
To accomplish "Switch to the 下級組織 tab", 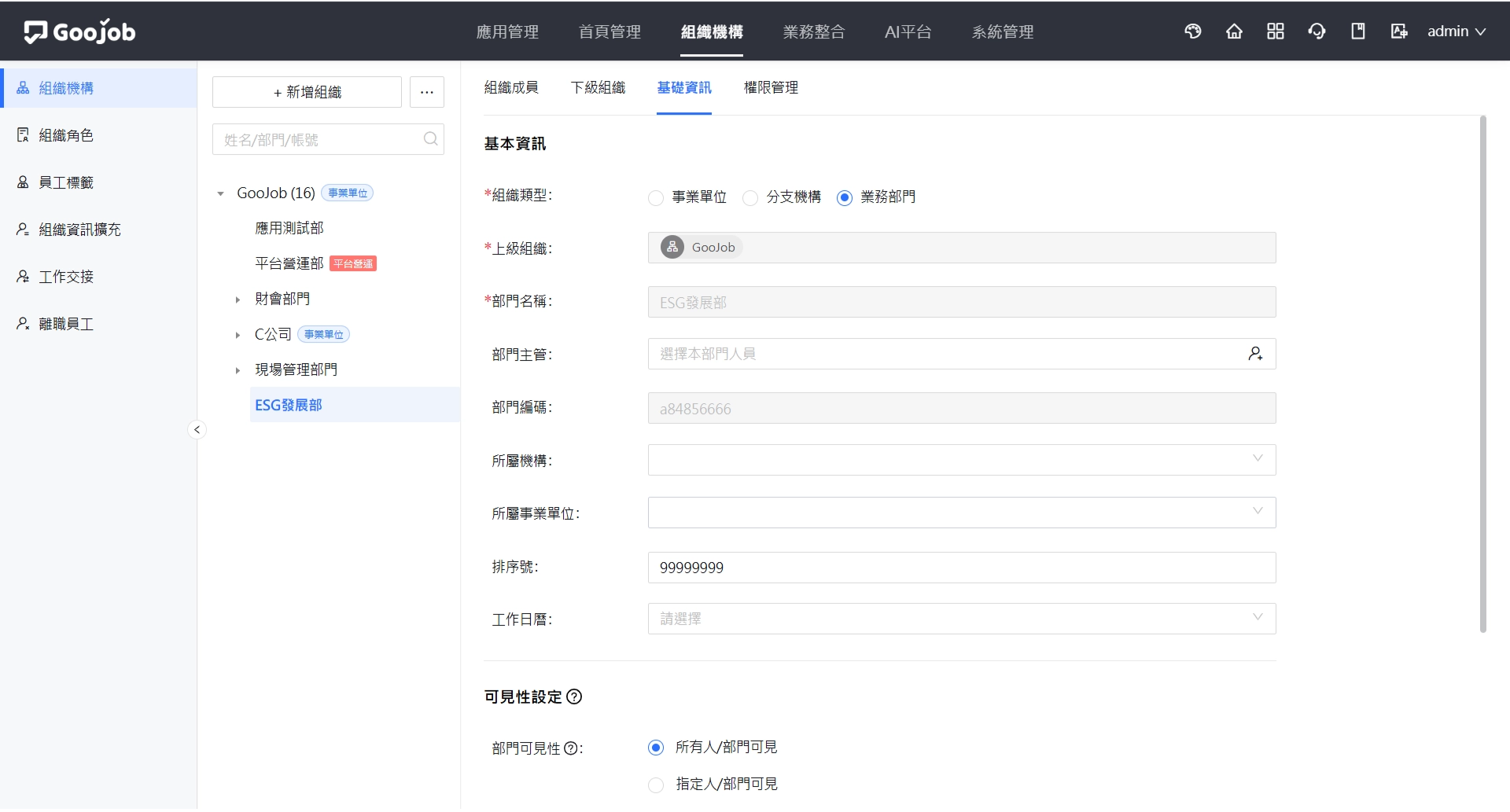I will (x=598, y=87).
